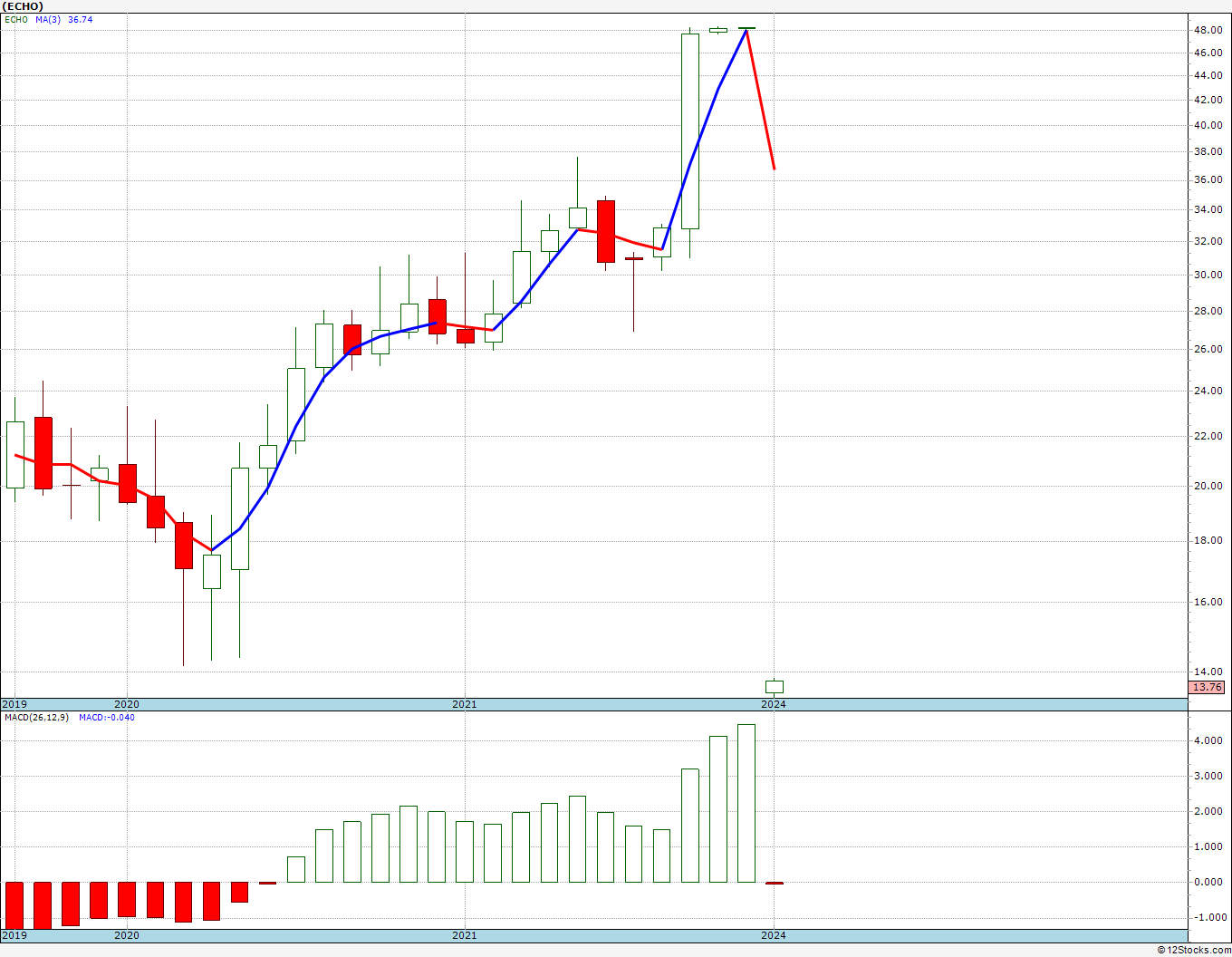Image resolution: width=1232 pixels, height=957 pixels.
Task: Click the 2.000 MACD axis label
Action: click(x=1209, y=811)
